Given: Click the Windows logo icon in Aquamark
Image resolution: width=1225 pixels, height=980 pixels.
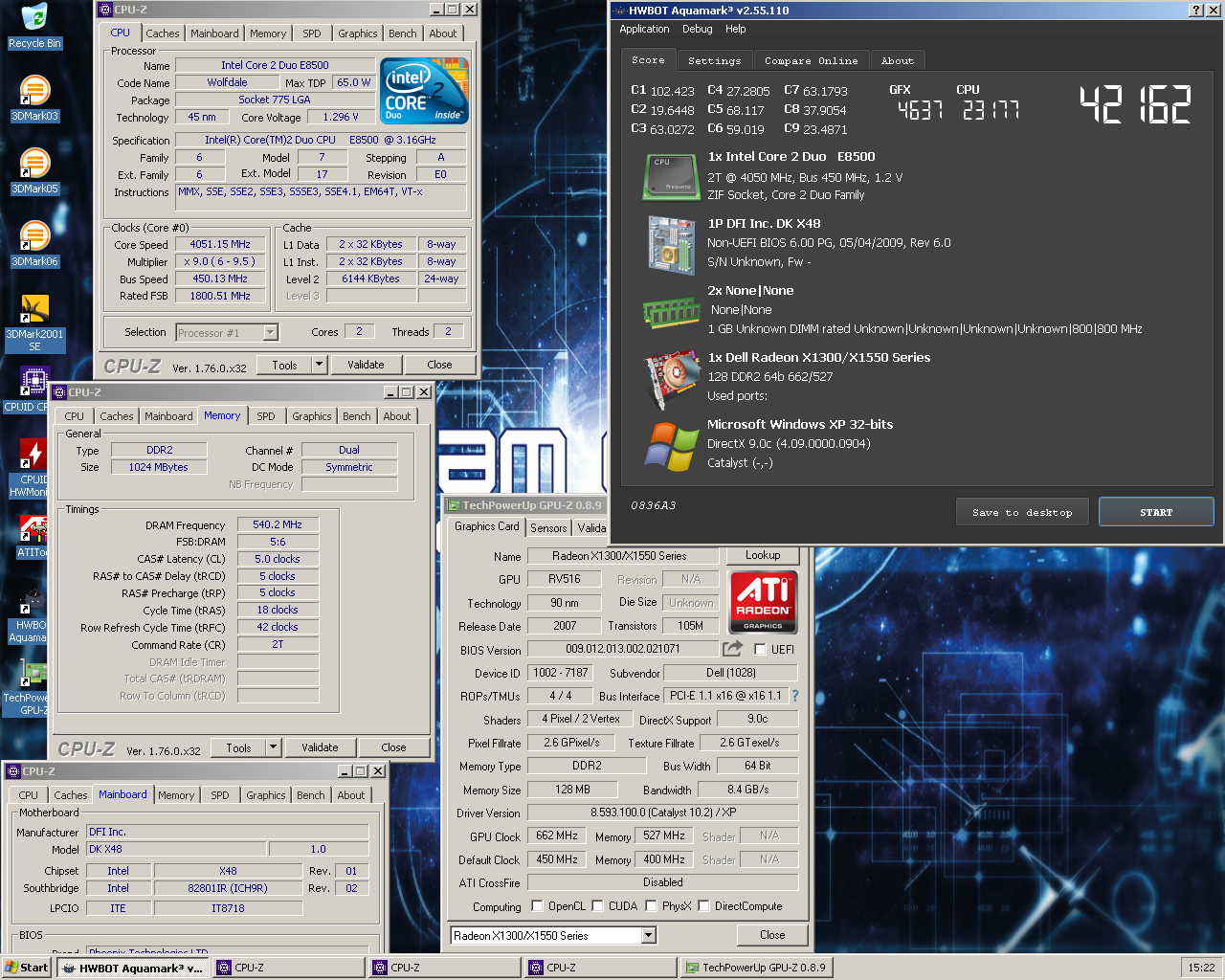Looking at the screenshot, I should point(671,446).
